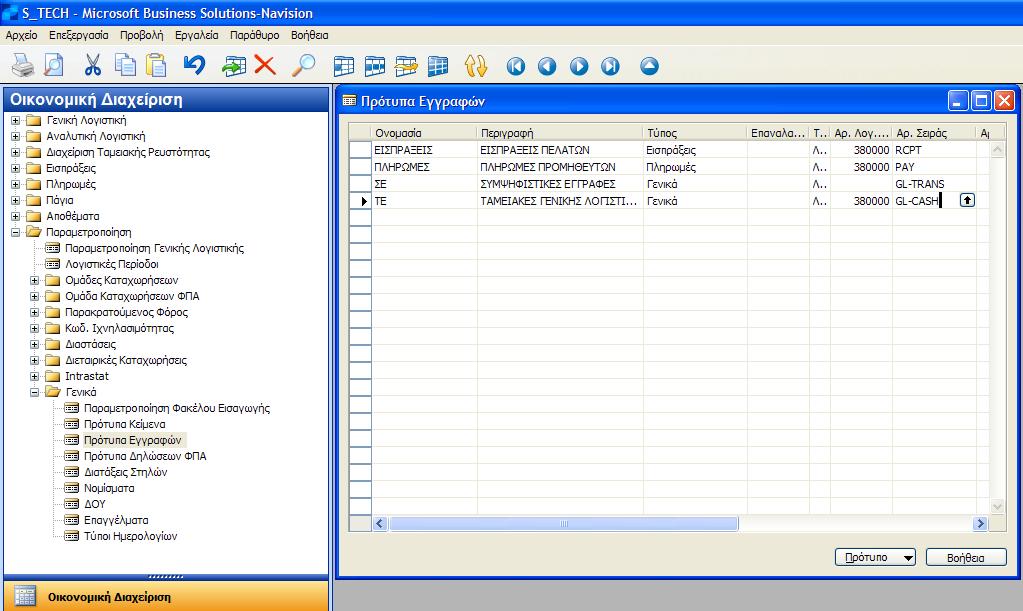Click the Cut scissors icon
This screenshot has height=611, width=1023.
coord(93,65)
